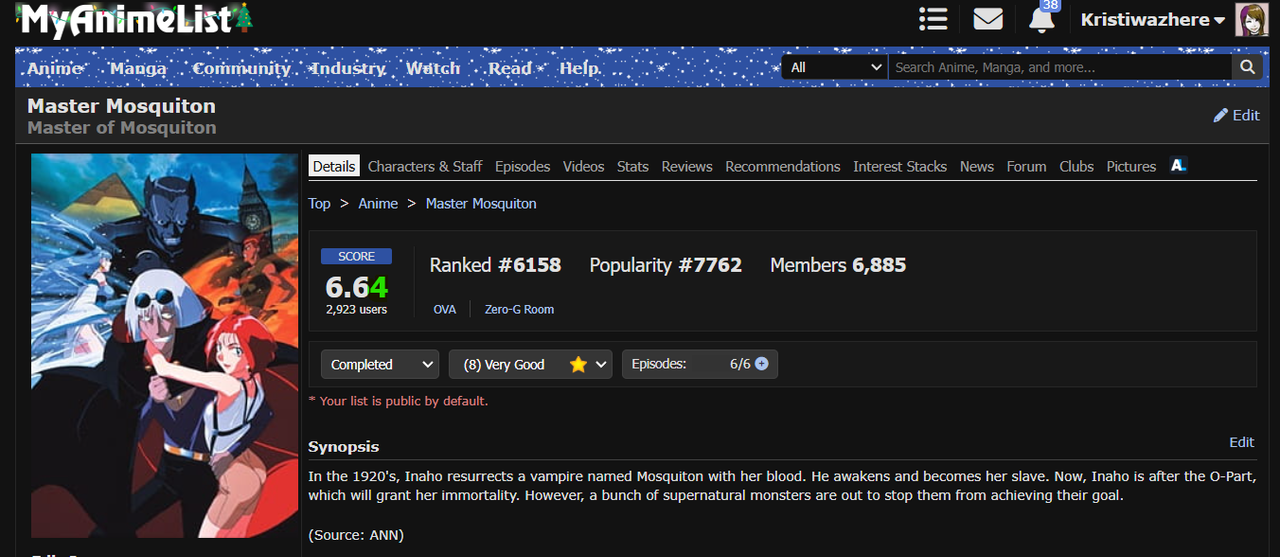Click the (Source: ANN) text

click(356, 535)
